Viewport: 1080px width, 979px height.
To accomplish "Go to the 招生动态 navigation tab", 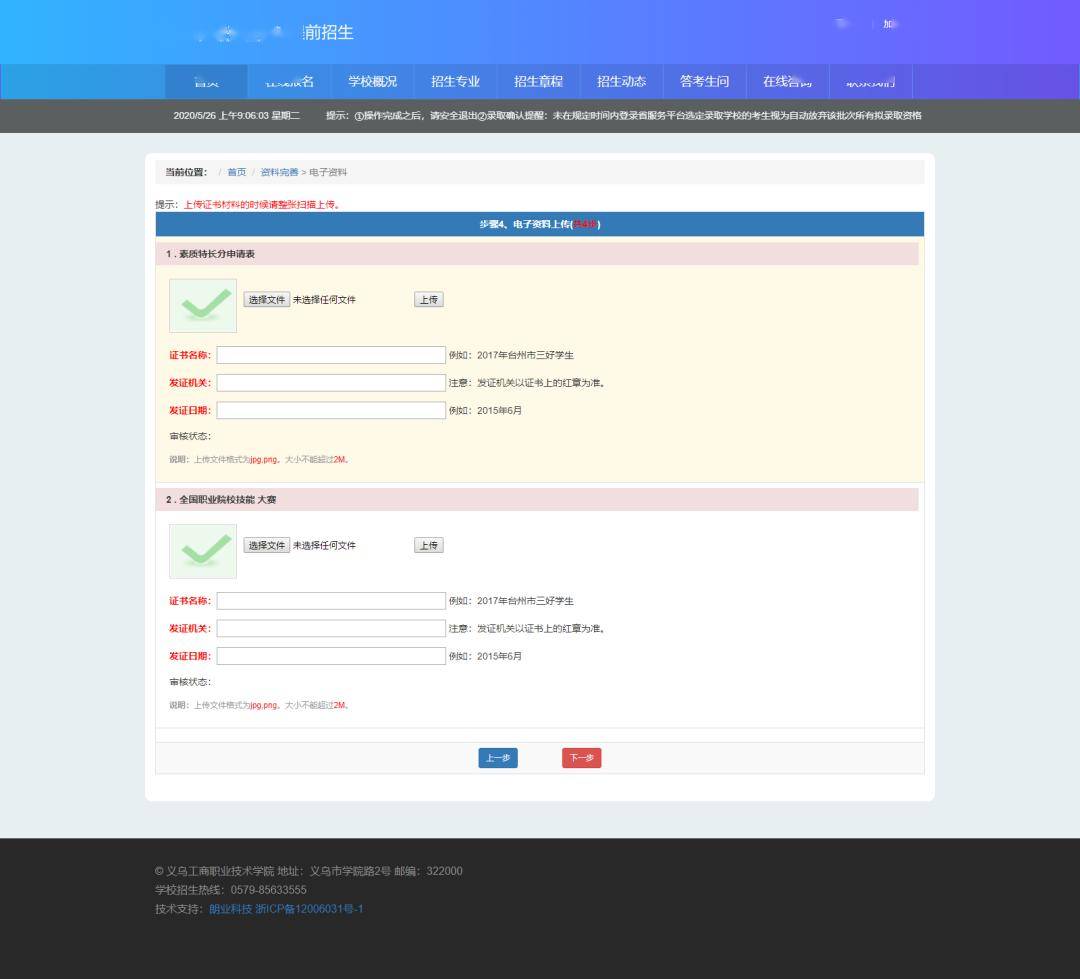I will click(621, 81).
